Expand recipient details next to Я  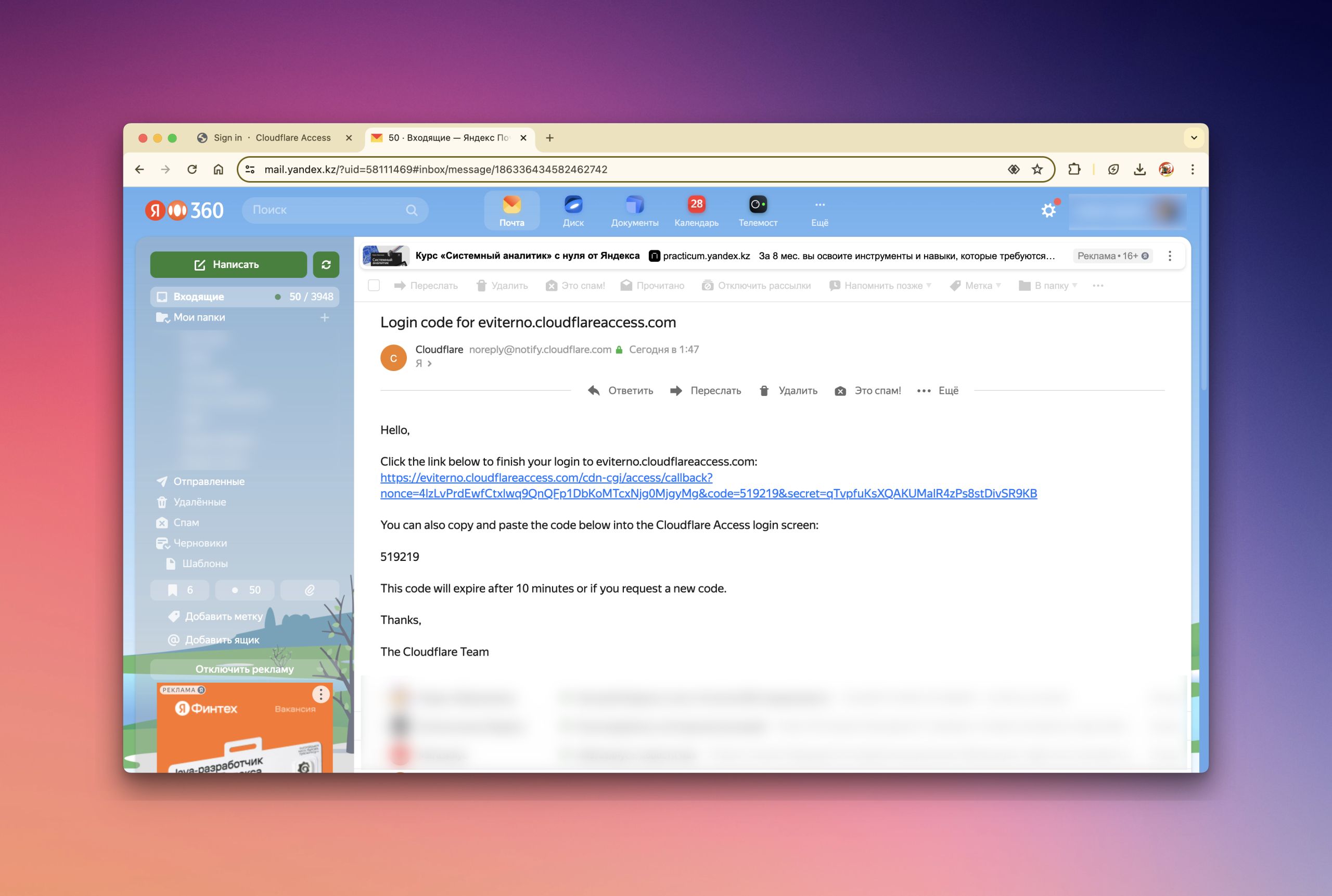(x=430, y=363)
